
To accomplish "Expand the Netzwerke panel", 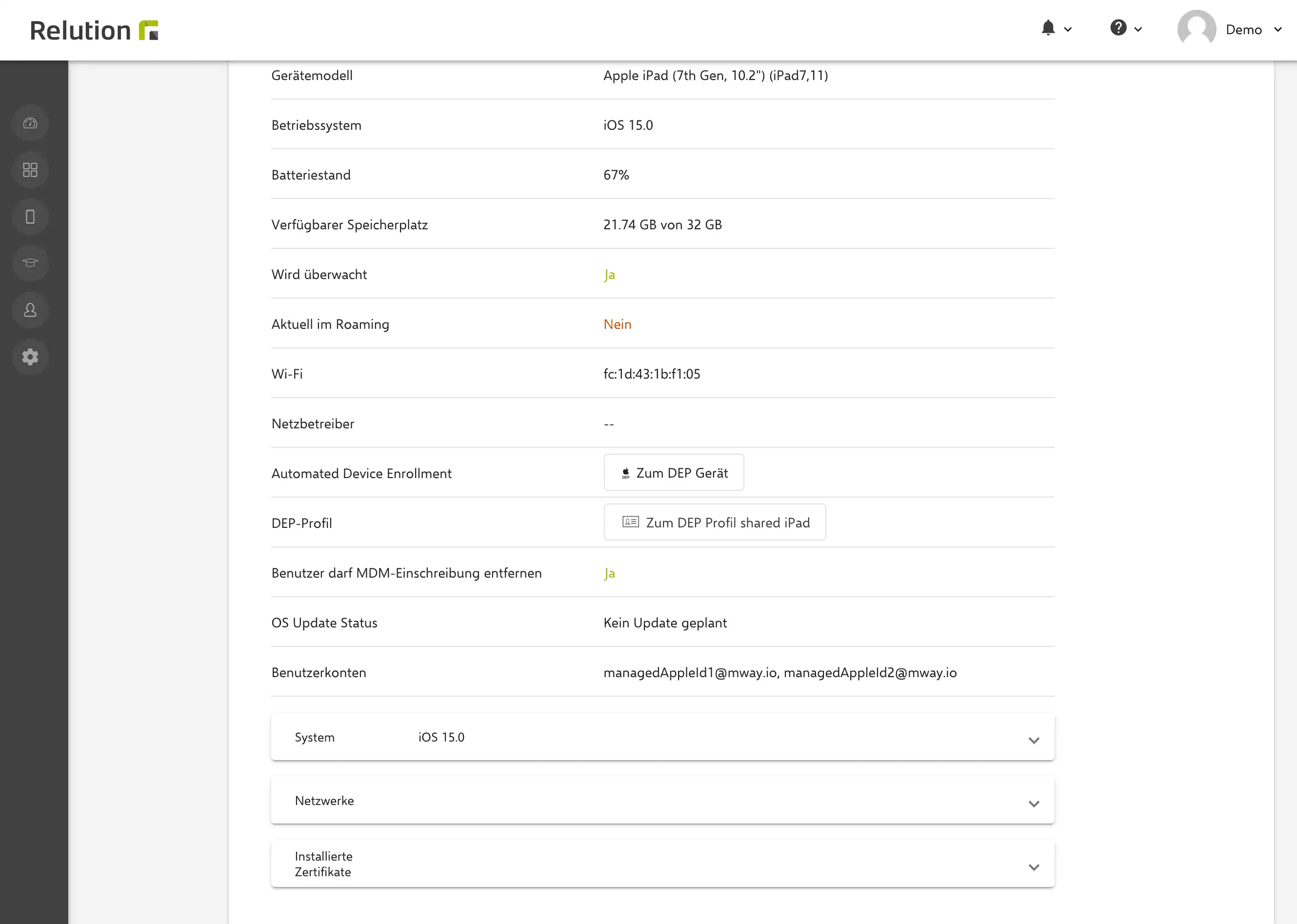I will coord(663,801).
